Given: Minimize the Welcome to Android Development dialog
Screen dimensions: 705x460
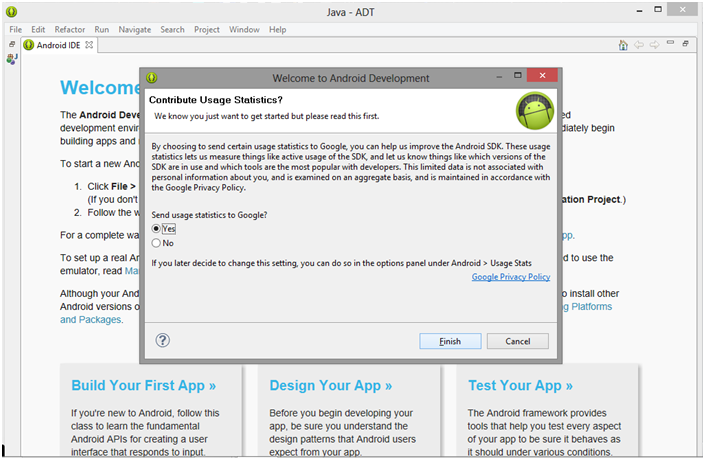Looking at the screenshot, I should tap(499, 77).
